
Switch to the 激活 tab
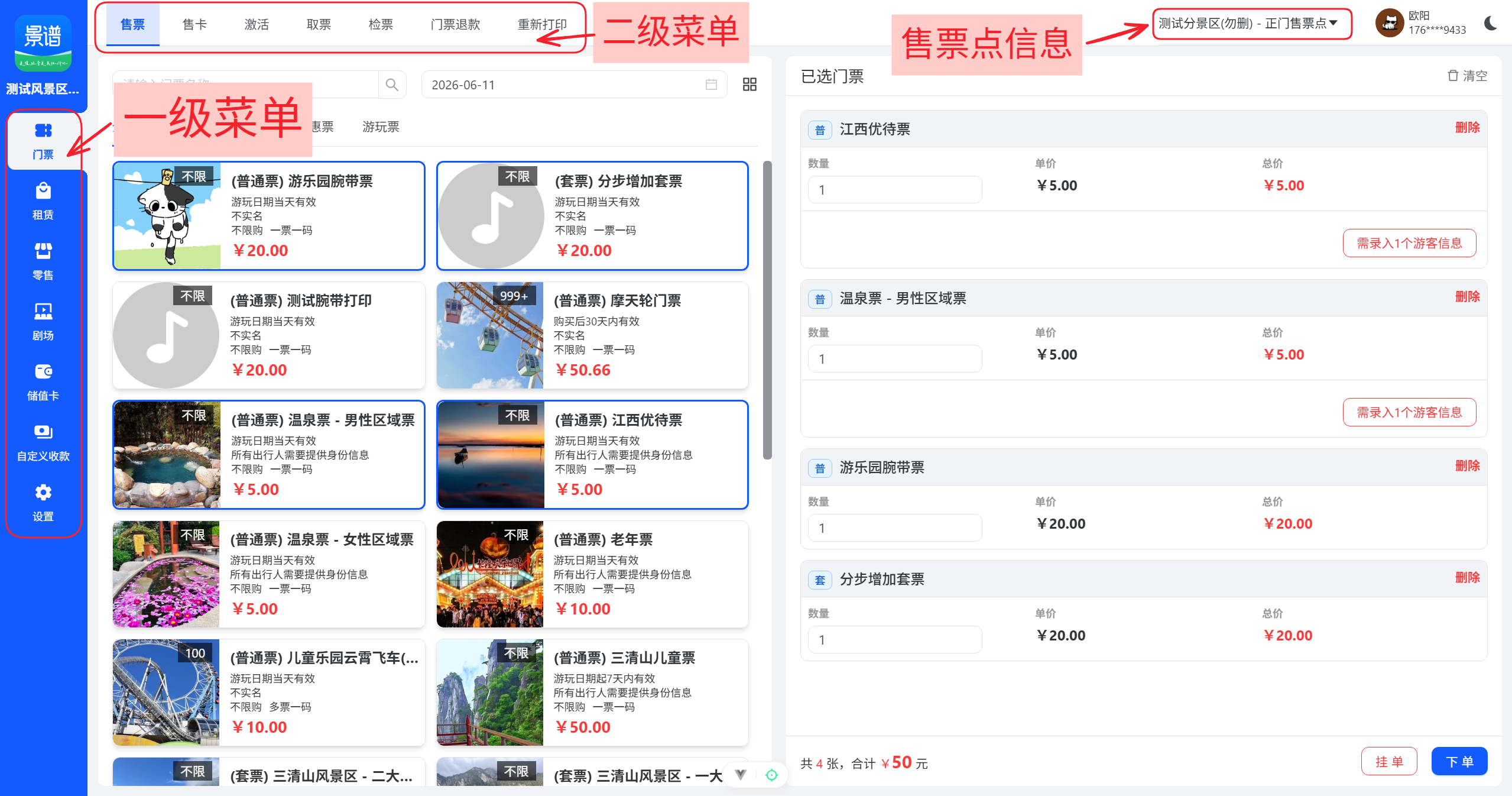(x=257, y=24)
